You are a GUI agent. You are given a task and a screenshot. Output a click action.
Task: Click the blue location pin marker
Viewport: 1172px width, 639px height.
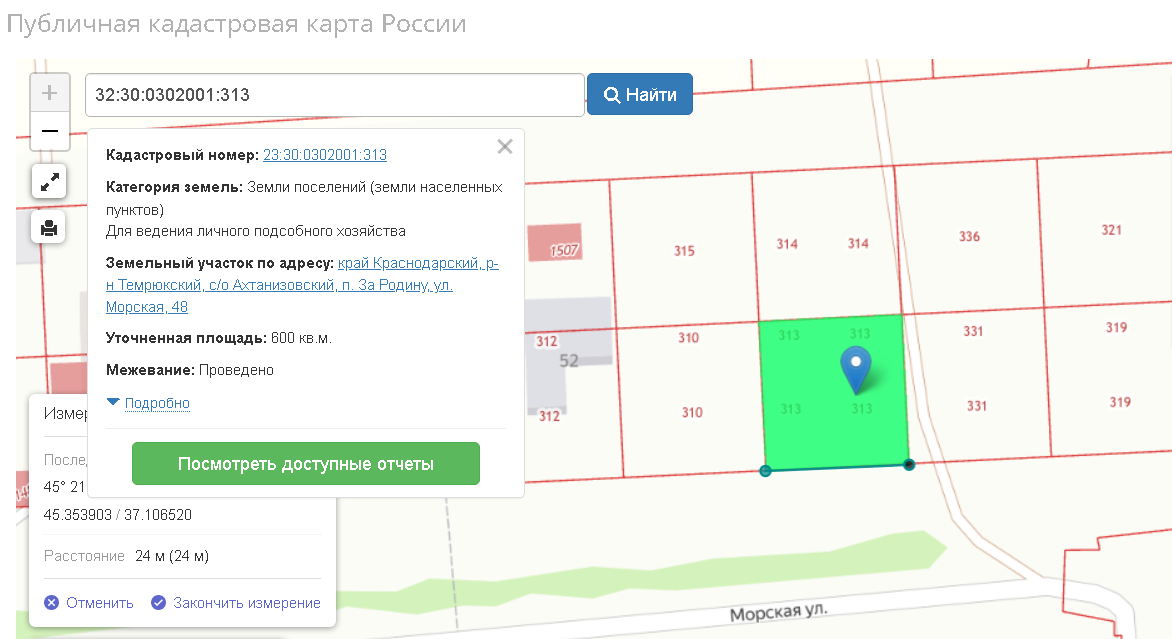856,369
